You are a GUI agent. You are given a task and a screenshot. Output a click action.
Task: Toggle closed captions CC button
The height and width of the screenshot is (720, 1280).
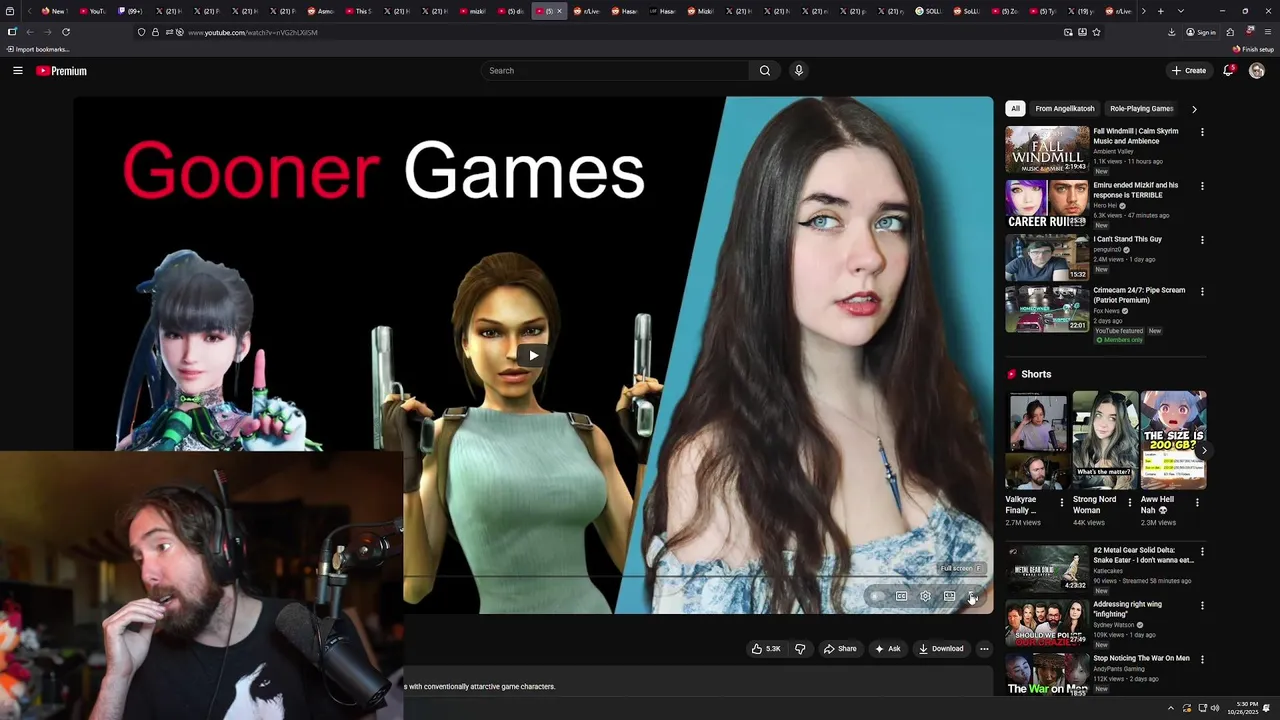pyautogui.click(x=901, y=596)
